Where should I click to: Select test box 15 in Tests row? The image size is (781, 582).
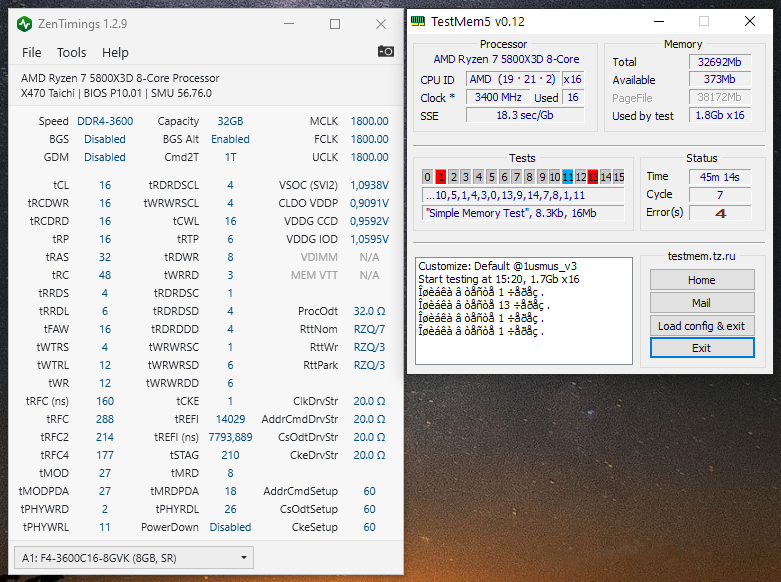pos(619,177)
